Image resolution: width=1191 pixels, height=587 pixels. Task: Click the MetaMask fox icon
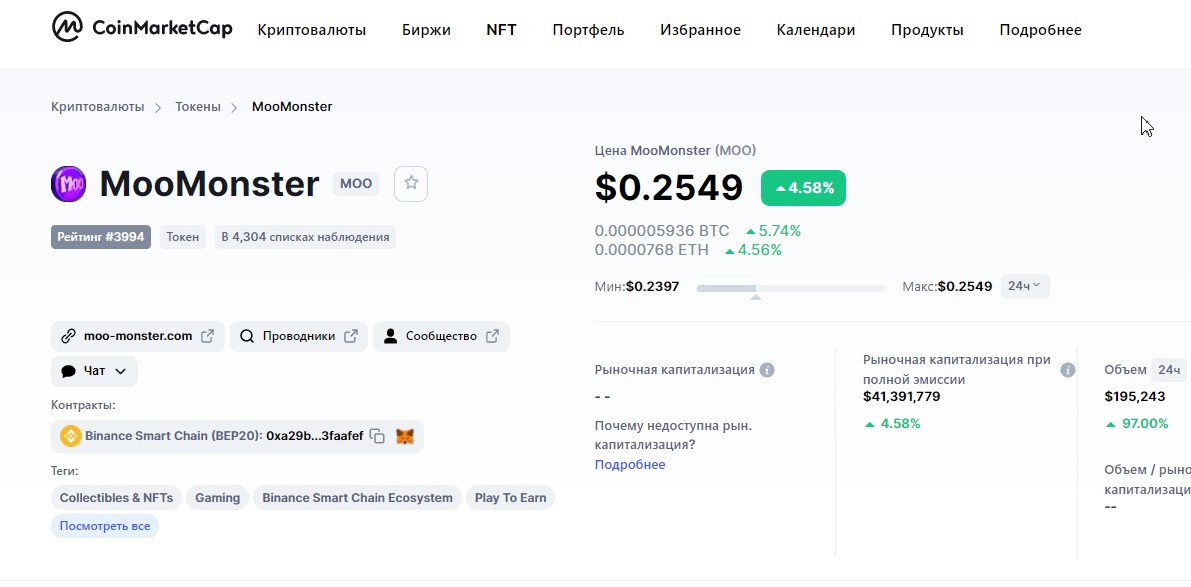(405, 436)
